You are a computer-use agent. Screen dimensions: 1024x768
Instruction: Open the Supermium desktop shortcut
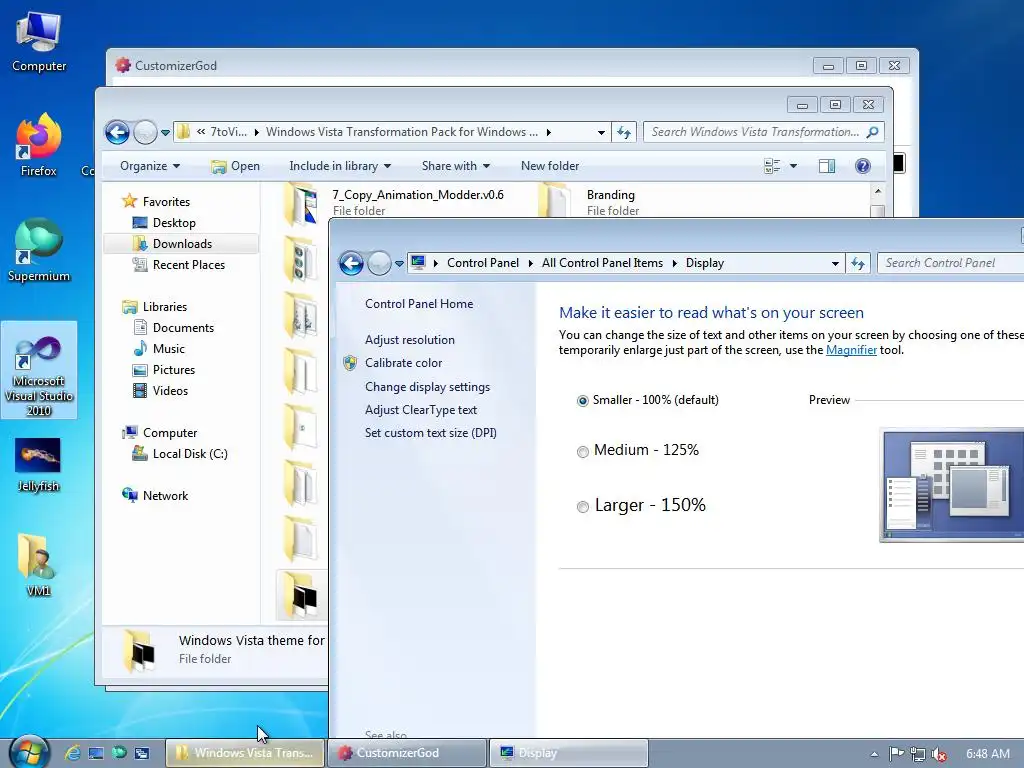(39, 251)
